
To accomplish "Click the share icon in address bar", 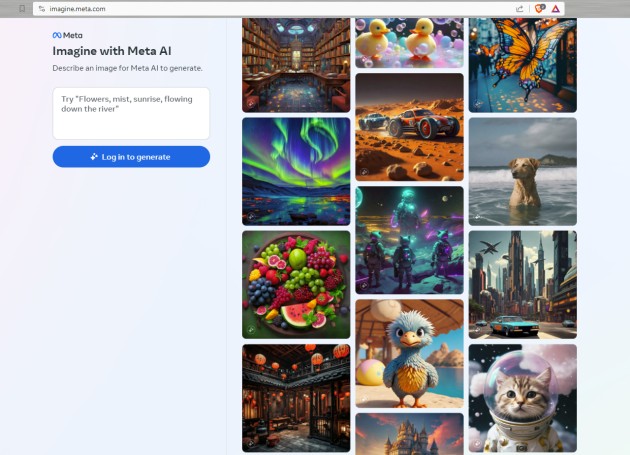I will pyautogui.click(x=520, y=9).
